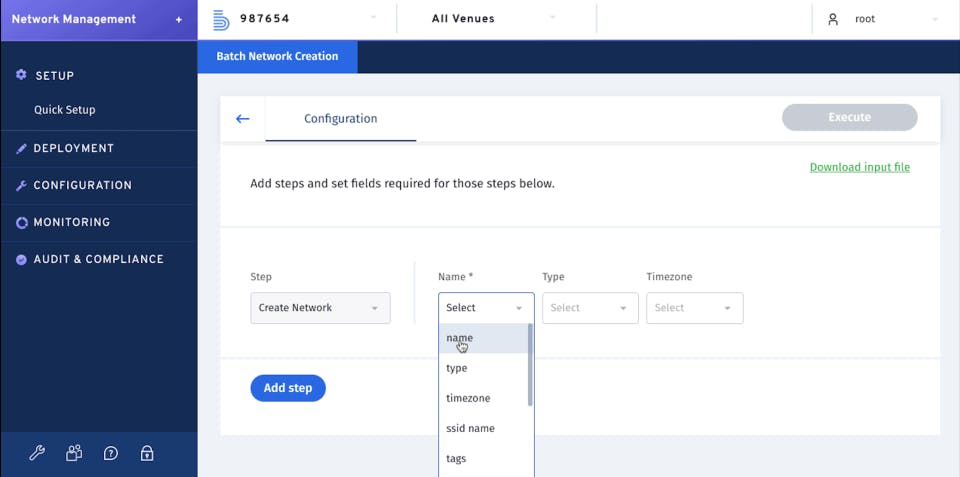Click the padlock icon at sidebar bottom
The height and width of the screenshot is (477, 960).
click(146, 453)
